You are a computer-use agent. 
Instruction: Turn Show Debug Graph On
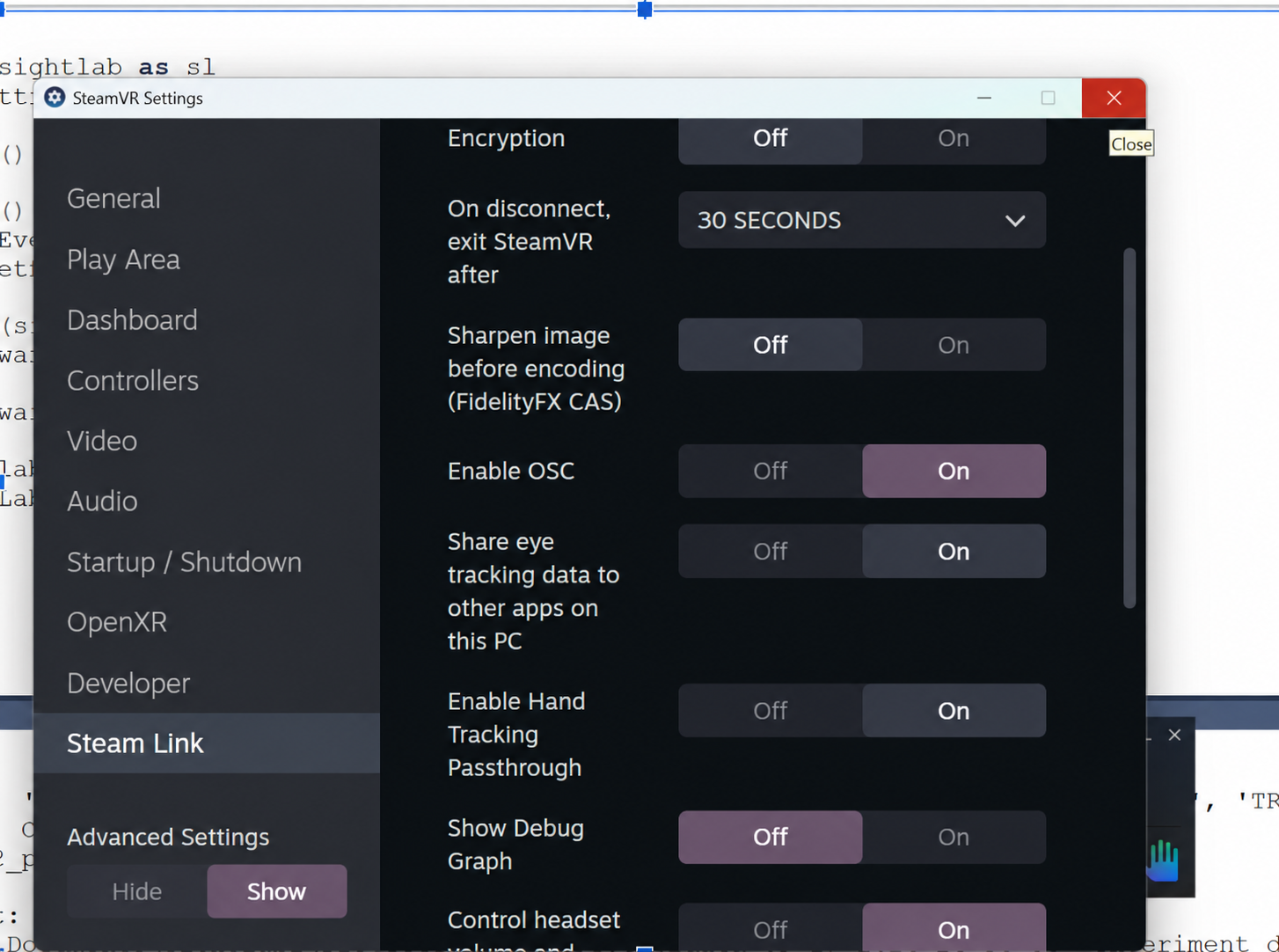click(954, 837)
